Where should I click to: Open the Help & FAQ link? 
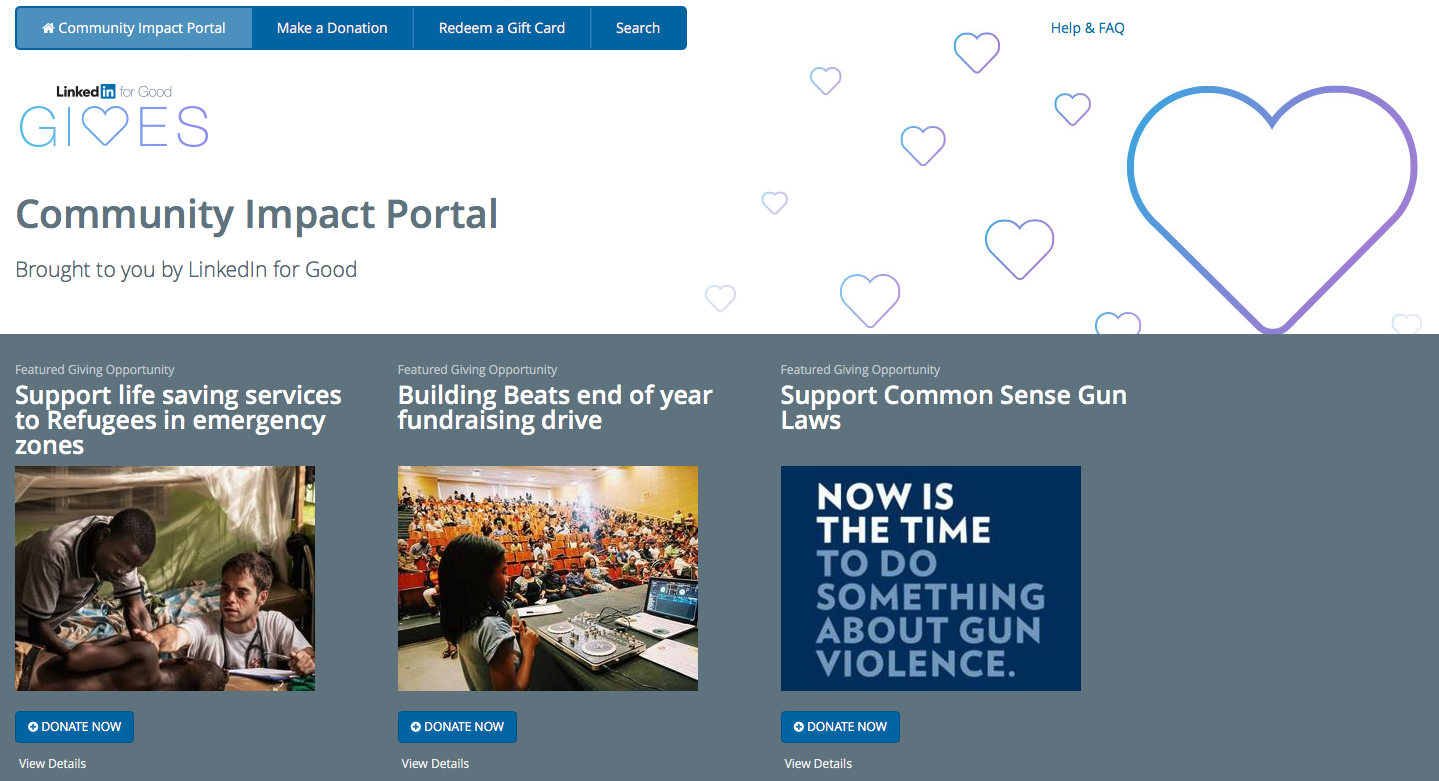coord(1087,28)
